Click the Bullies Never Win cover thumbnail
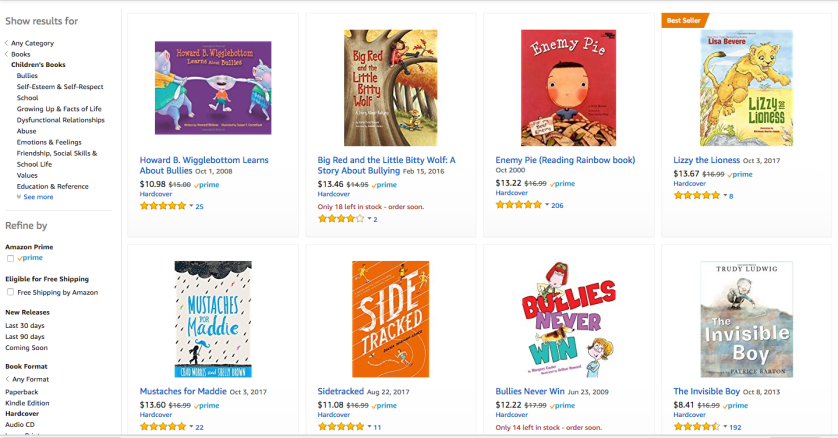838x438 pixels. [568, 319]
